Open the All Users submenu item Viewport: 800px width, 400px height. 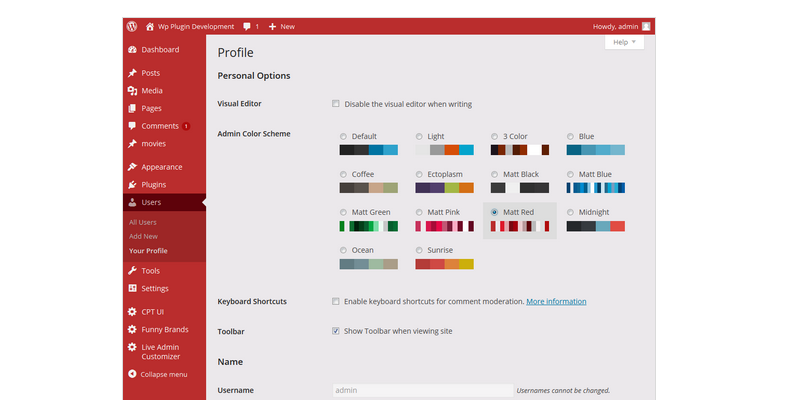(x=143, y=222)
